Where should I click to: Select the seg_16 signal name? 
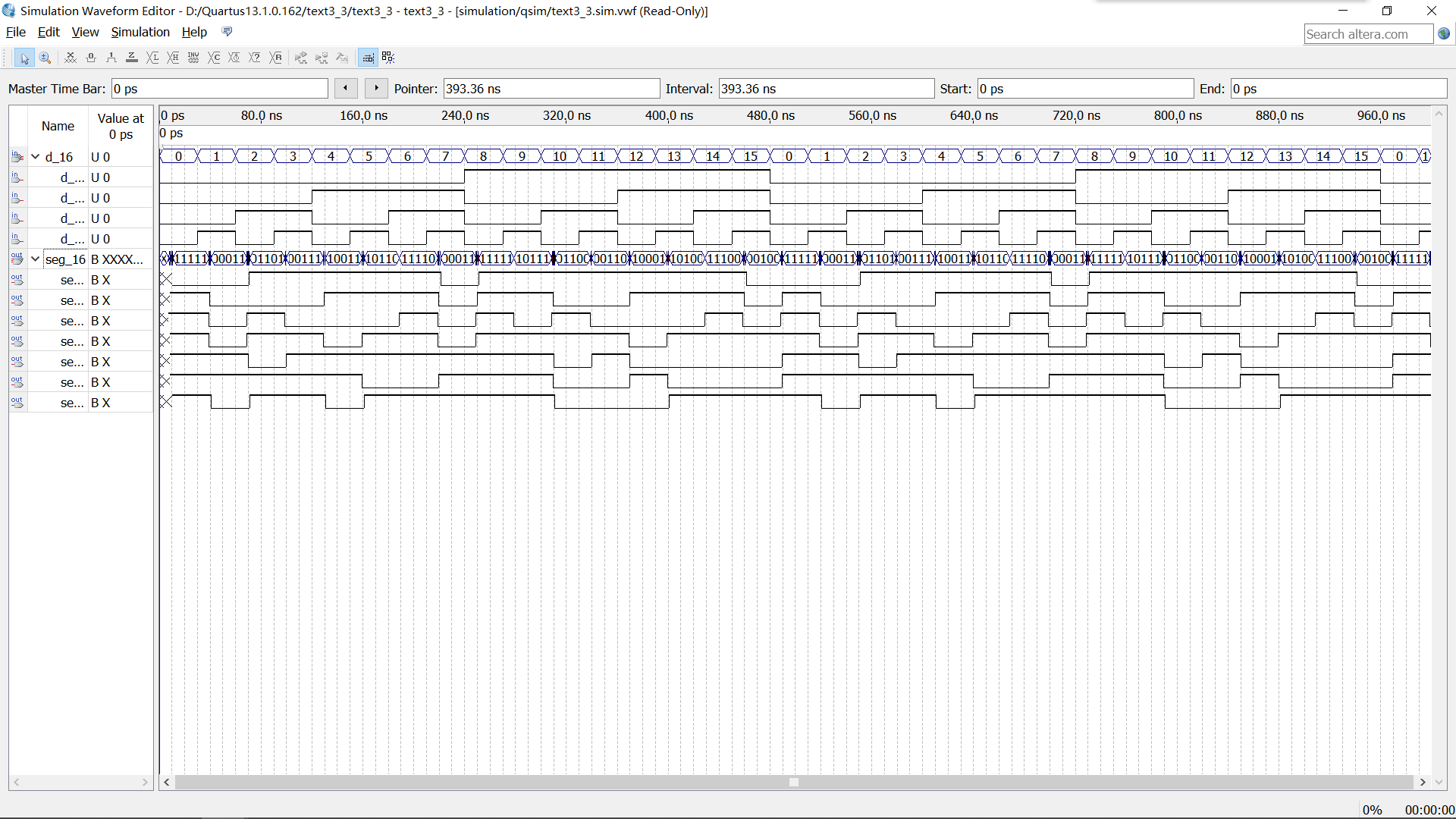[65, 259]
